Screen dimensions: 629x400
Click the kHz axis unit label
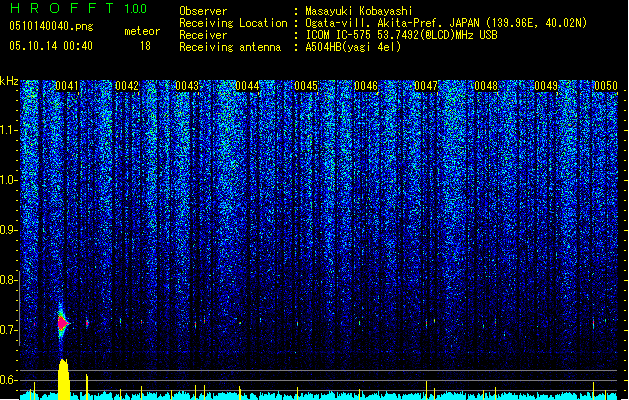[9, 81]
